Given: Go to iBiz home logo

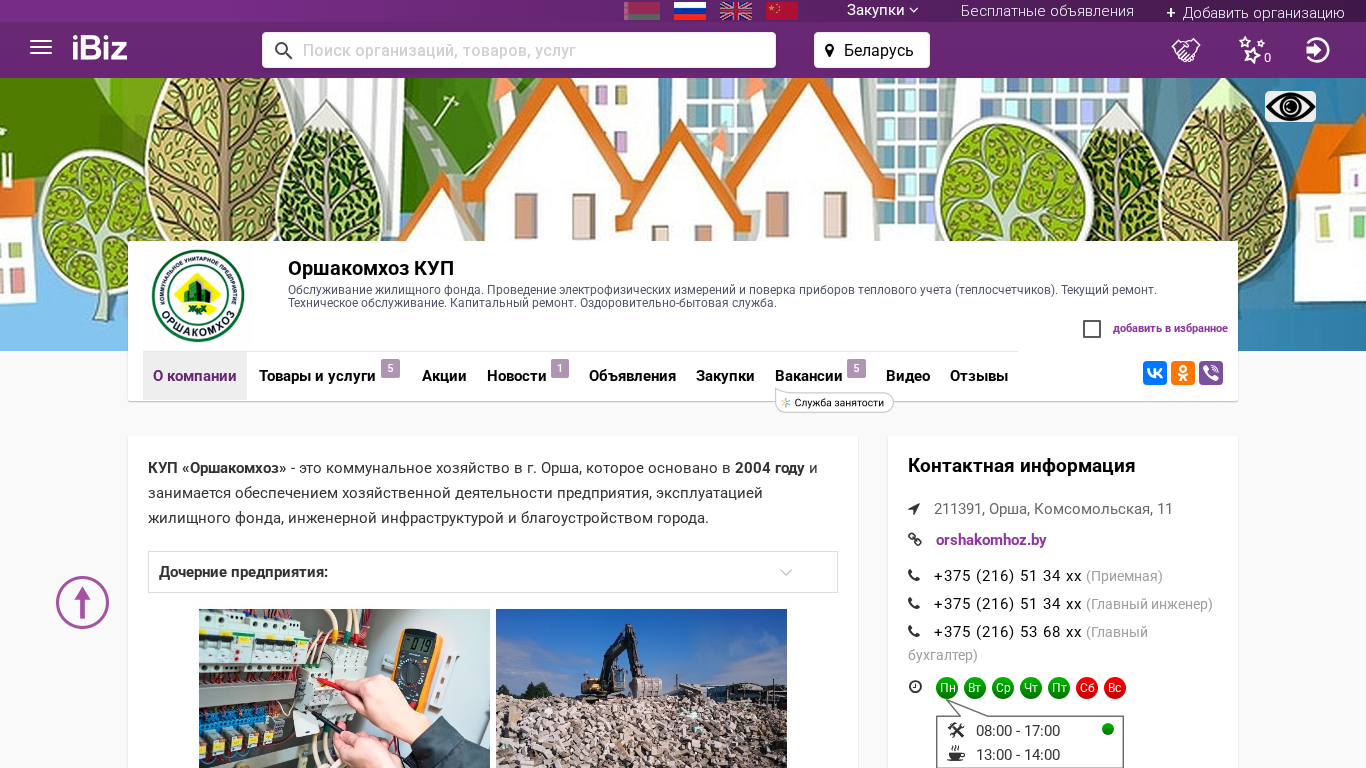Looking at the screenshot, I should (x=100, y=48).
